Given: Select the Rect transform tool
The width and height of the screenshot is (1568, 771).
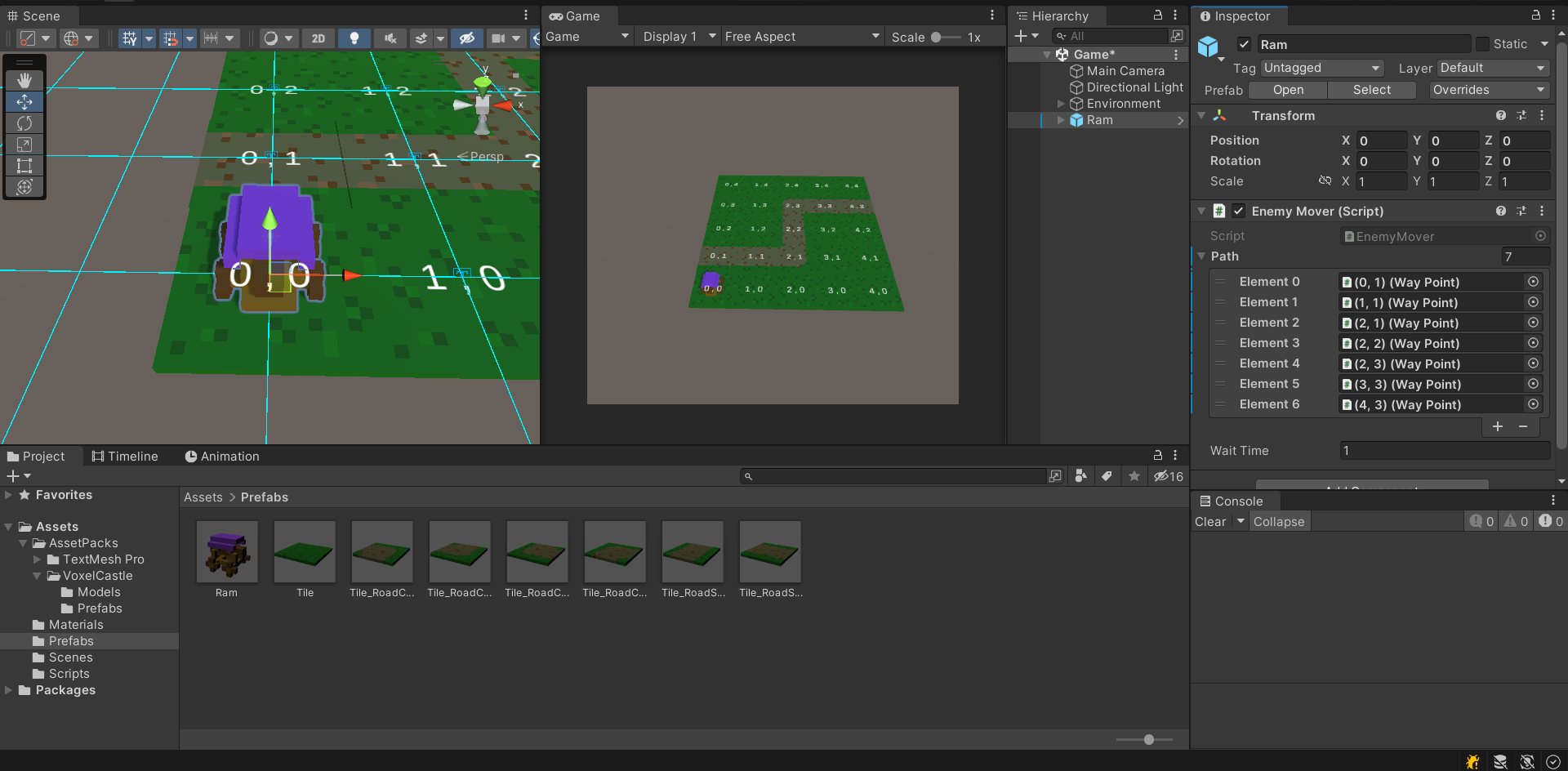Looking at the screenshot, I should [x=24, y=166].
